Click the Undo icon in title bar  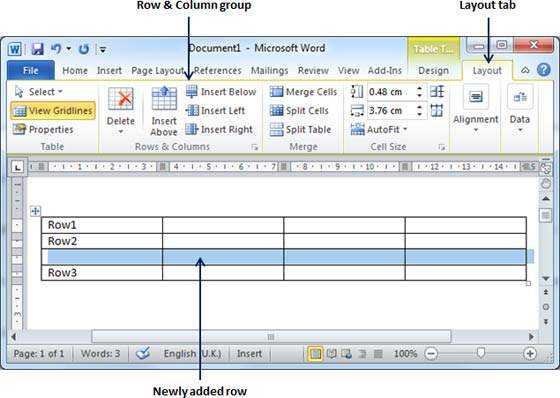56,49
